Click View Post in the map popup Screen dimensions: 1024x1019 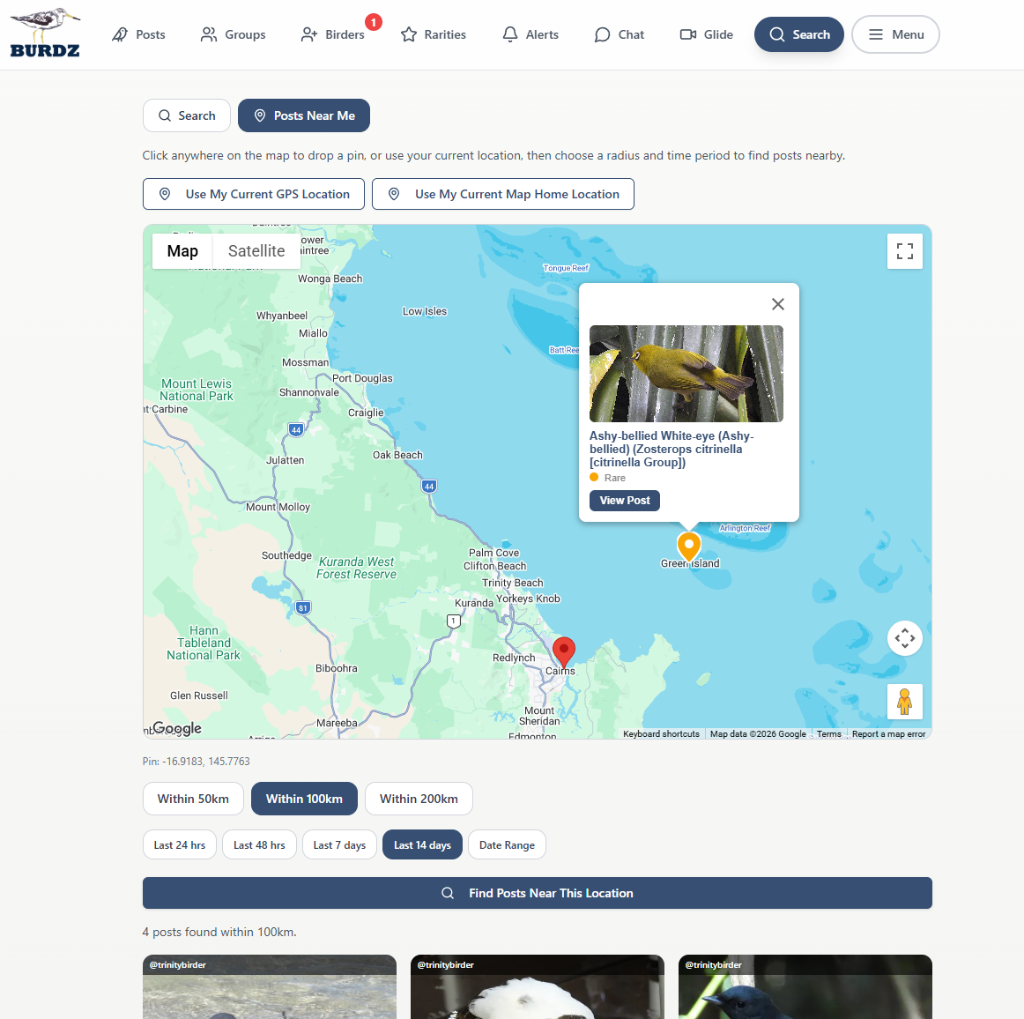pos(625,500)
